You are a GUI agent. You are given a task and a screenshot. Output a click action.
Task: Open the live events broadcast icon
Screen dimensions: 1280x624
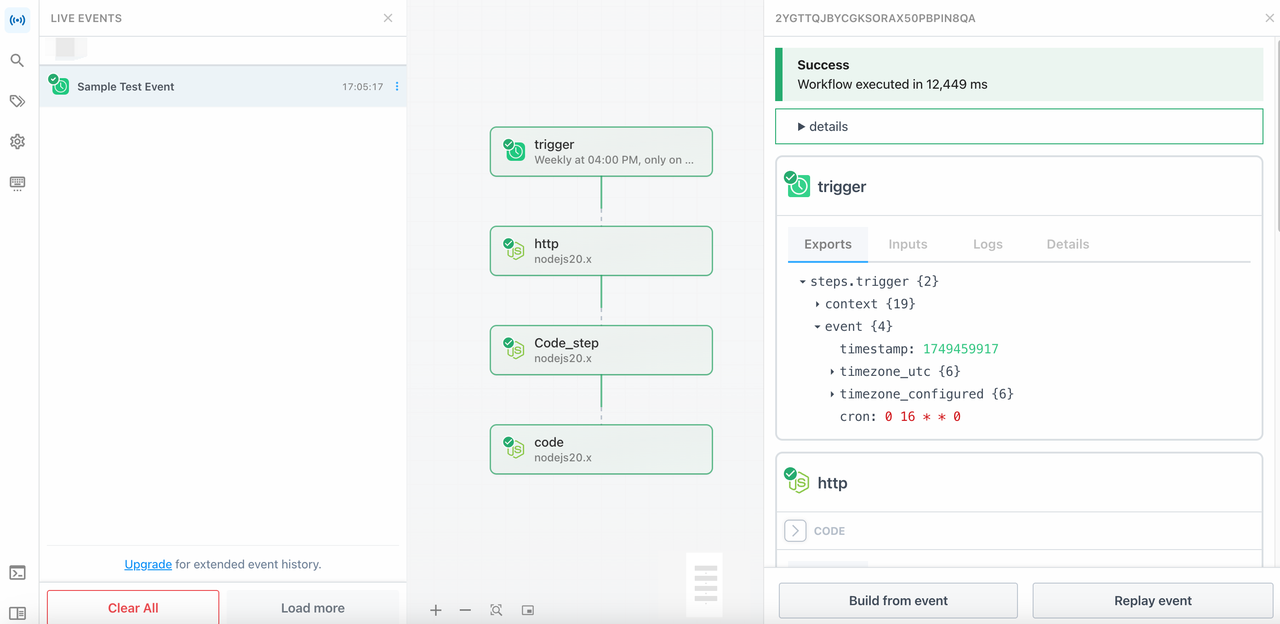point(17,20)
